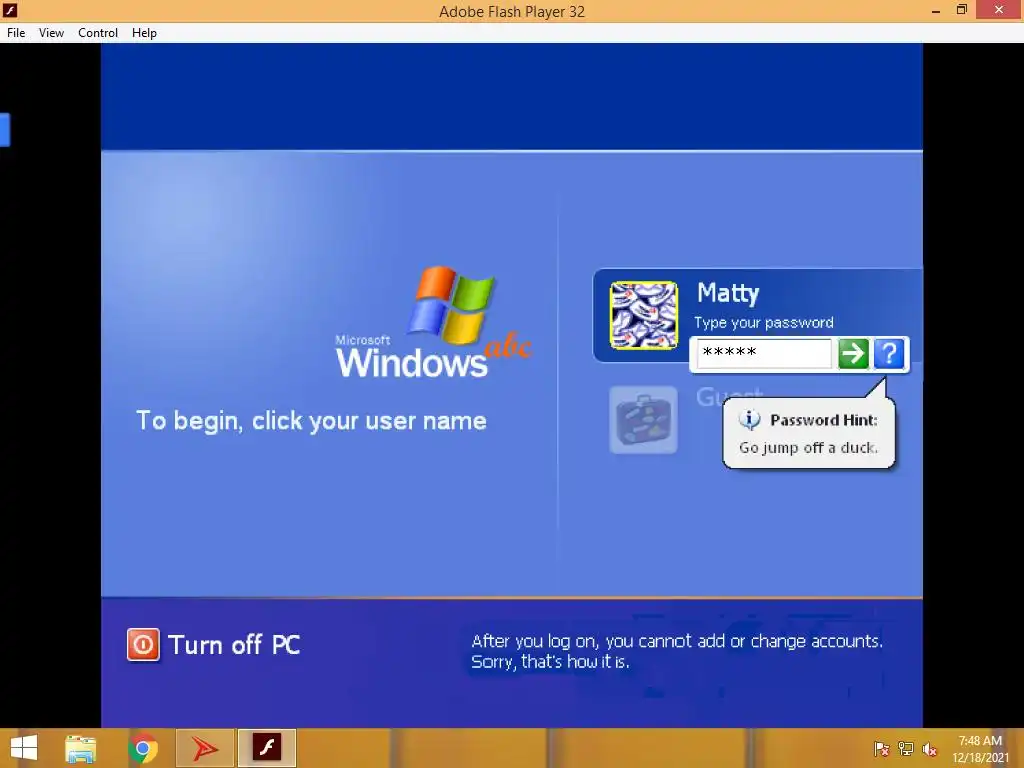This screenshot has height=768, width=1024.
Task: Click the Turn off PC label
Action: [x=234, y=645]
